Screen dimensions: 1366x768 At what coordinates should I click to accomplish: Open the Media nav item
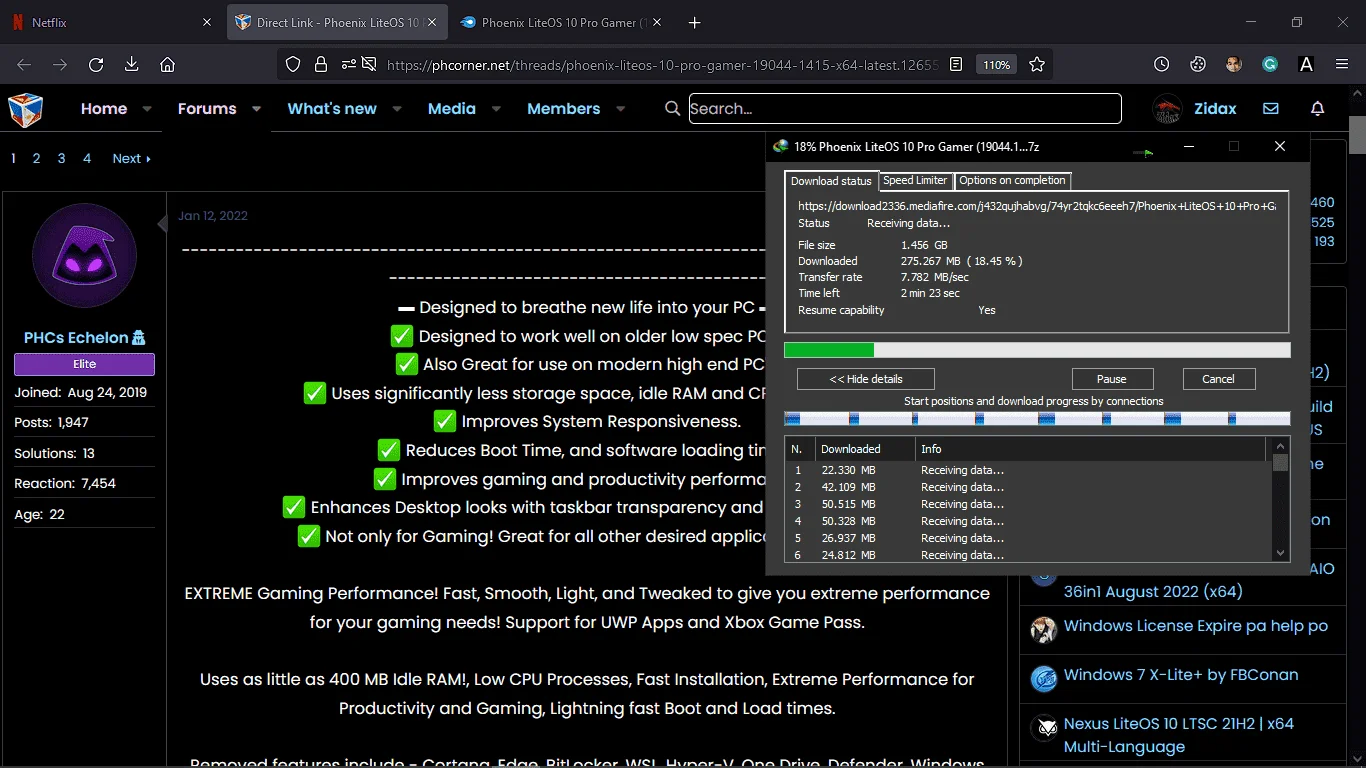click(452, 108)
